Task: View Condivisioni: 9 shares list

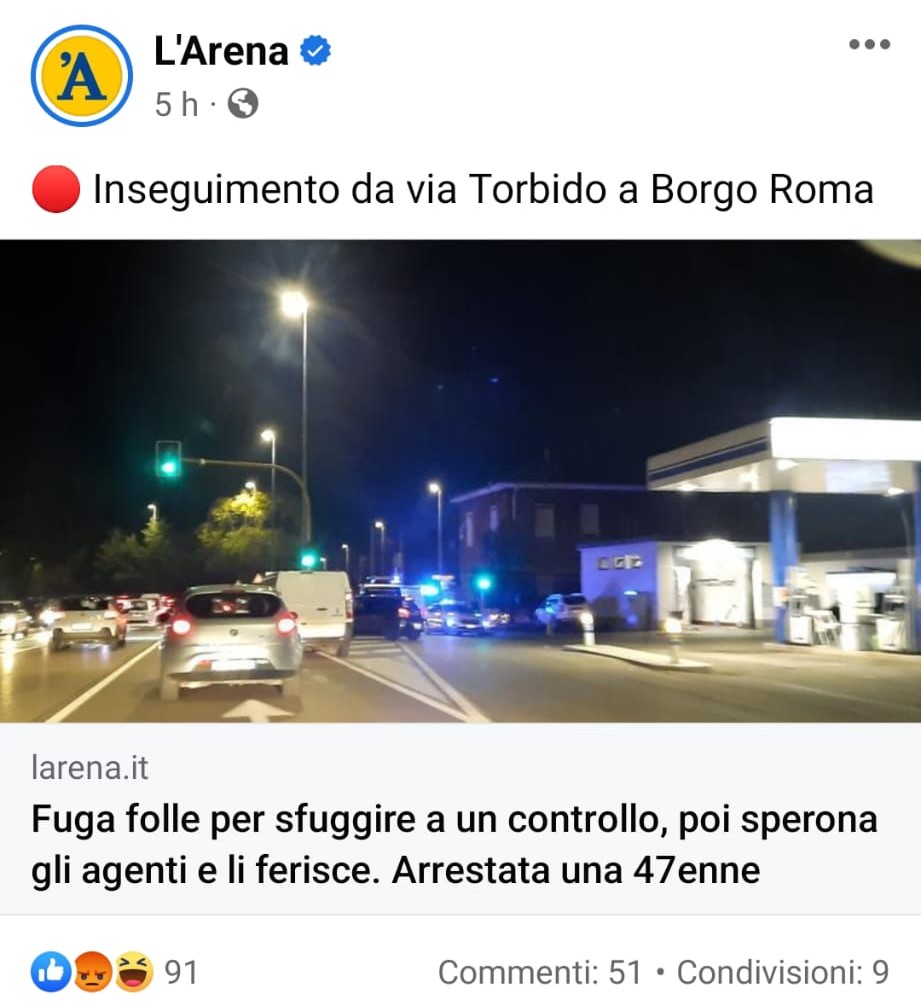Action: 783,972
